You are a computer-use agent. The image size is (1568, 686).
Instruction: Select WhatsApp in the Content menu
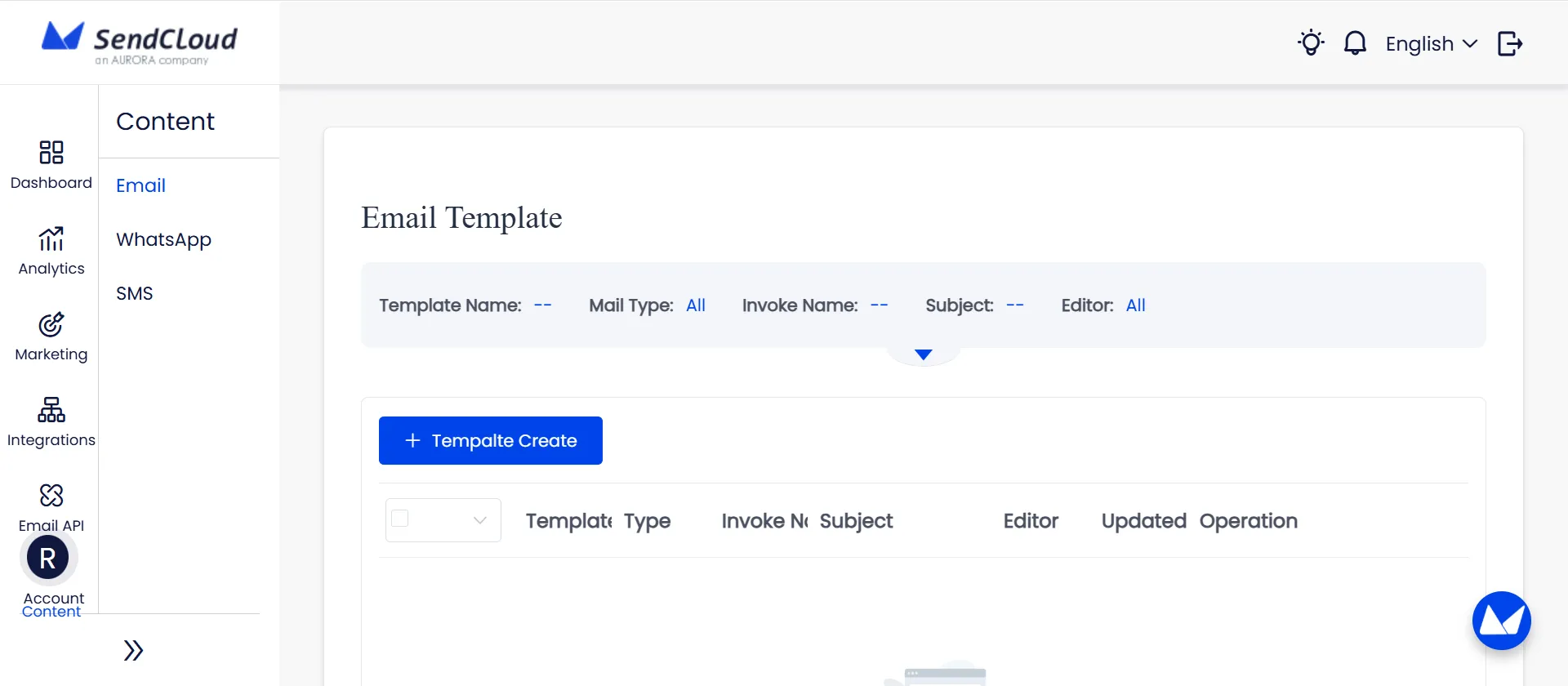[163, 239]
